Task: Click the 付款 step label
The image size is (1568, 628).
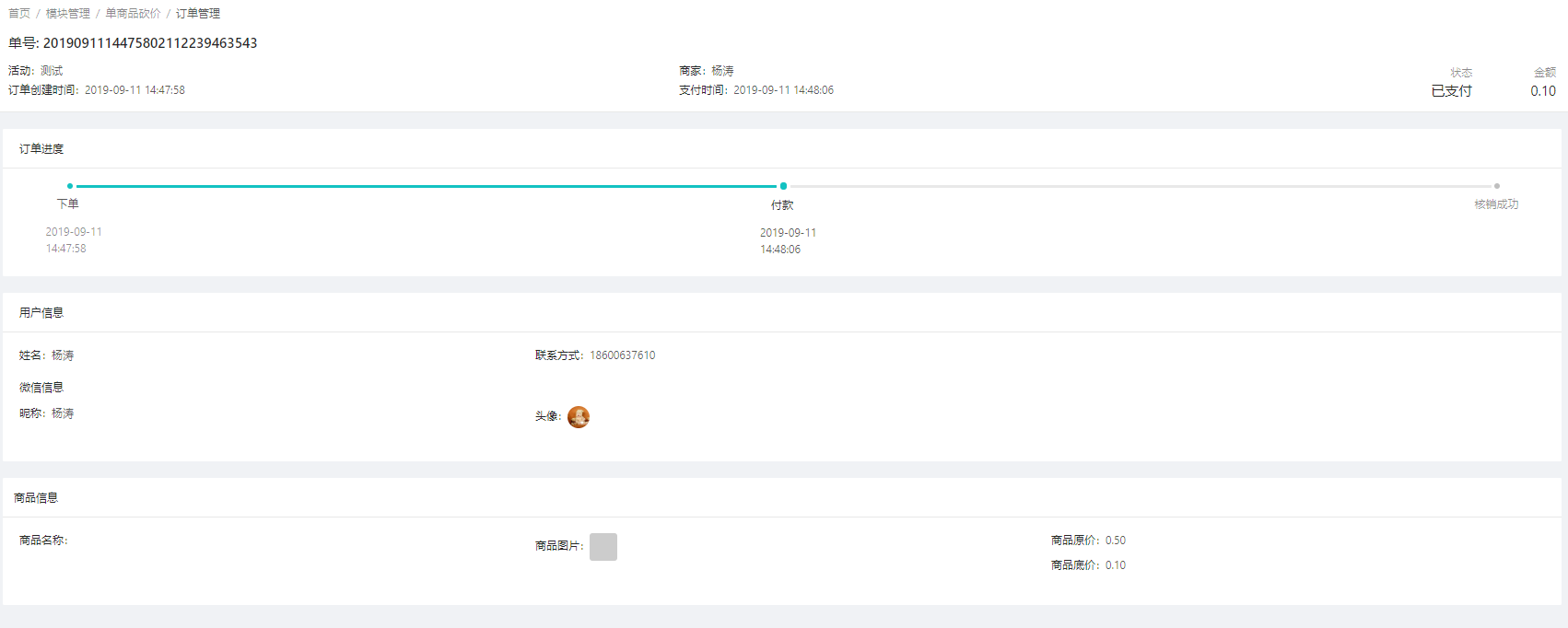Action: (782, 205)
